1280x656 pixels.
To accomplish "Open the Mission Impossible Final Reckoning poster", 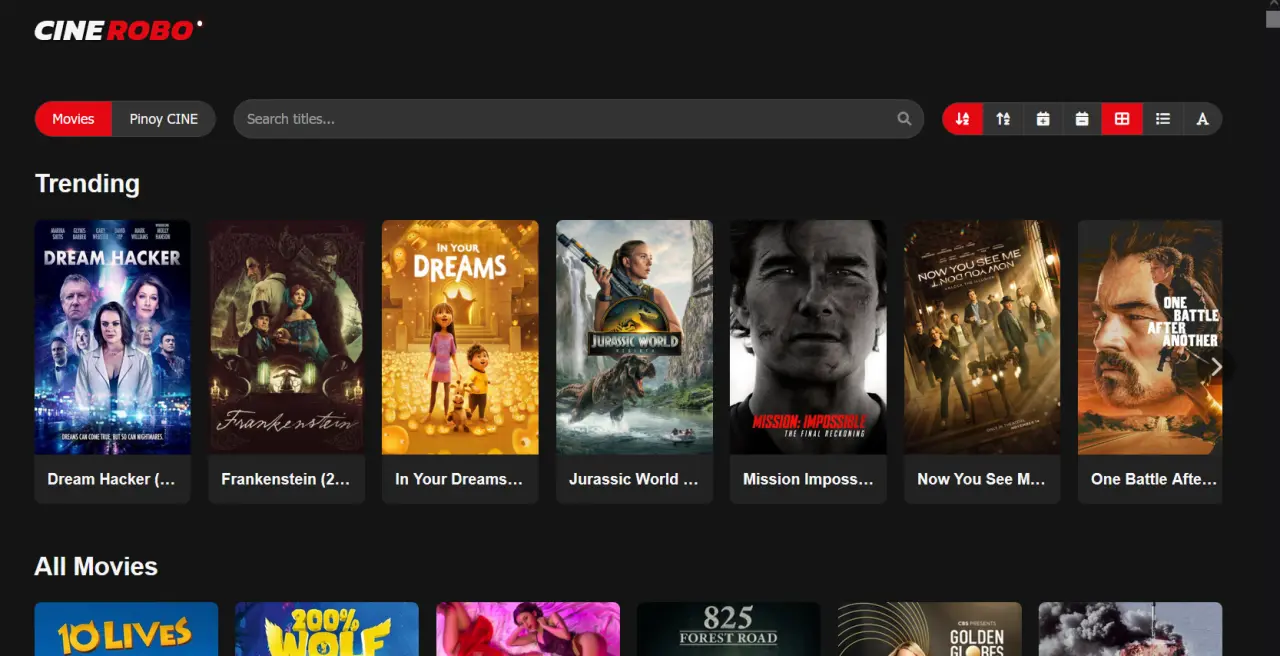I will 808,337.
